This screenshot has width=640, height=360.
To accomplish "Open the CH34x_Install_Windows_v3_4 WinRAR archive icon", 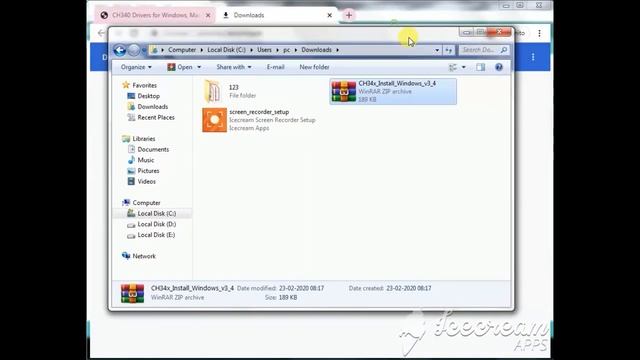I will pyautogui.click(x=344, y=91).
